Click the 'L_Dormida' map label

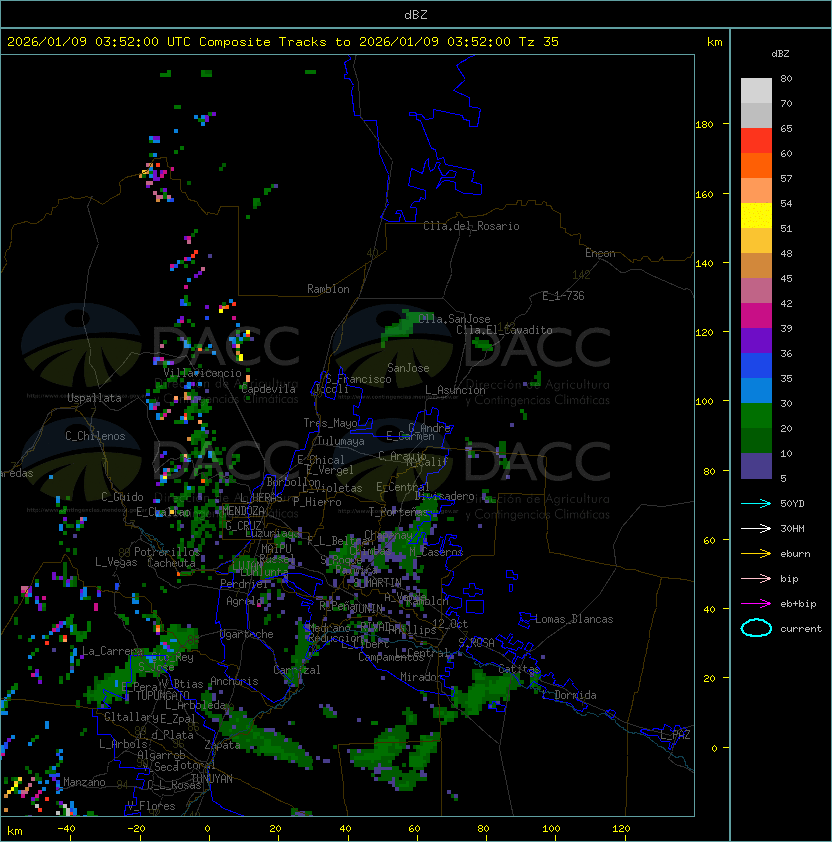(x=569, y=695)
